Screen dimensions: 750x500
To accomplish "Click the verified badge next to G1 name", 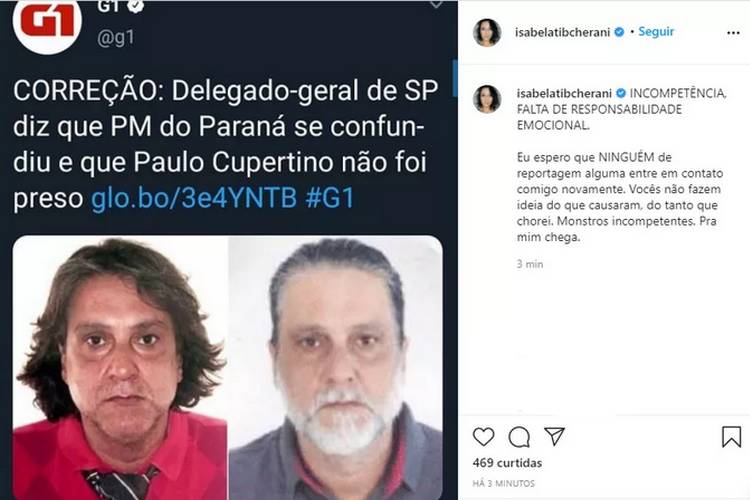I will point(136,6).
